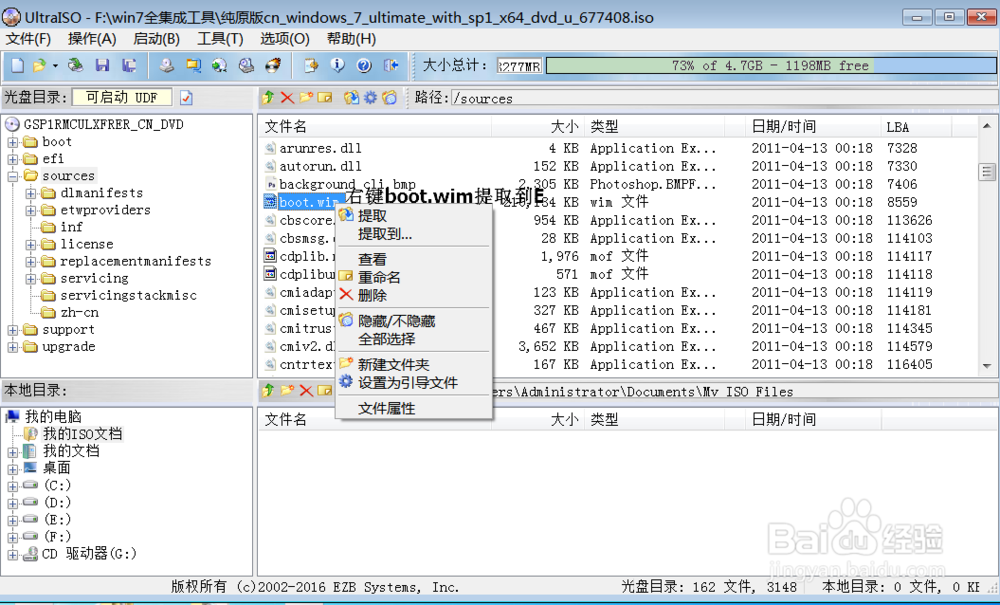This screenshot has height=605, width=1000.
Task: Expand the boot folder in disc tree
Action: [13, 142]
